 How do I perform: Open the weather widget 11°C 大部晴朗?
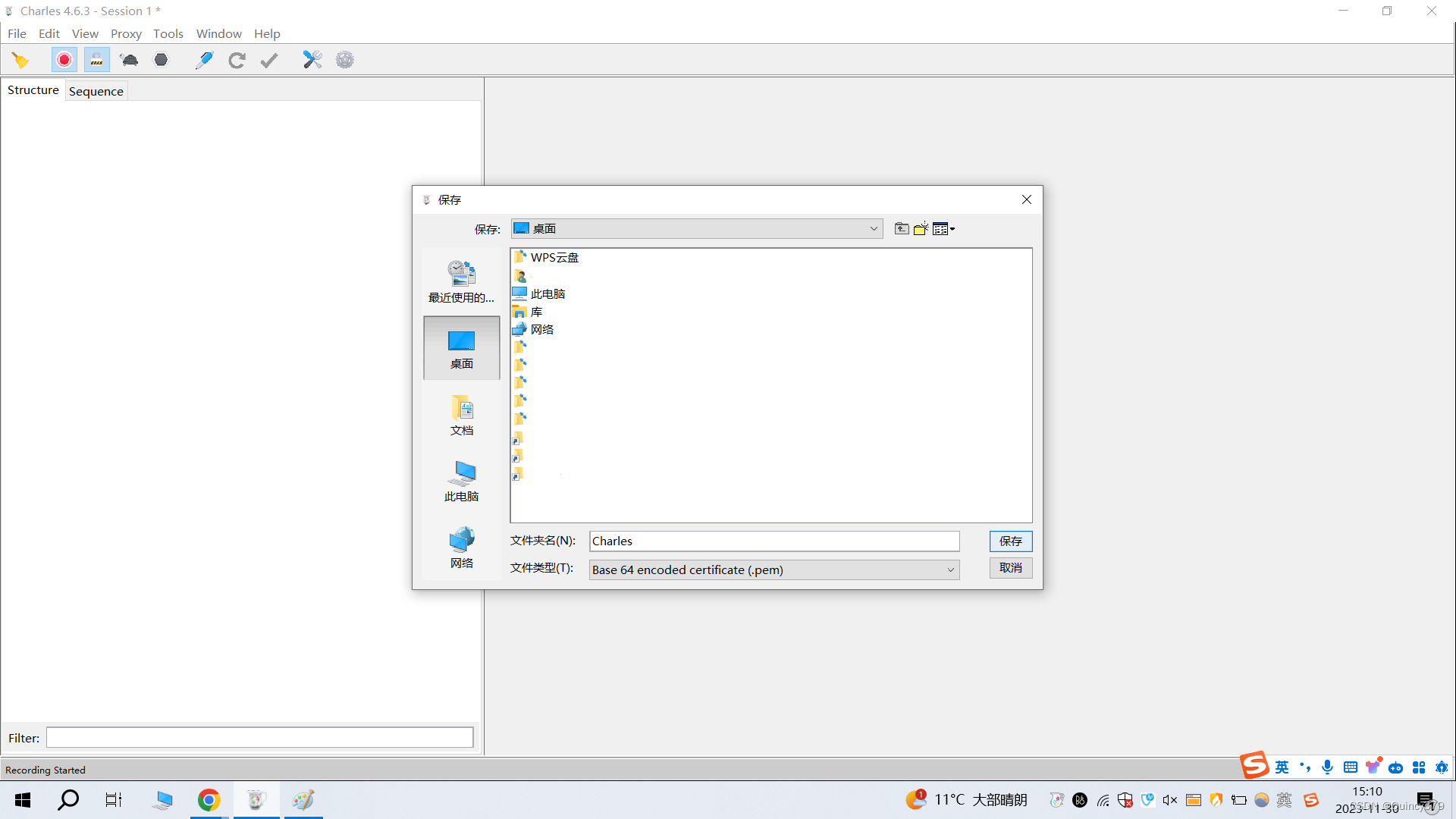(x=967, y=799)
